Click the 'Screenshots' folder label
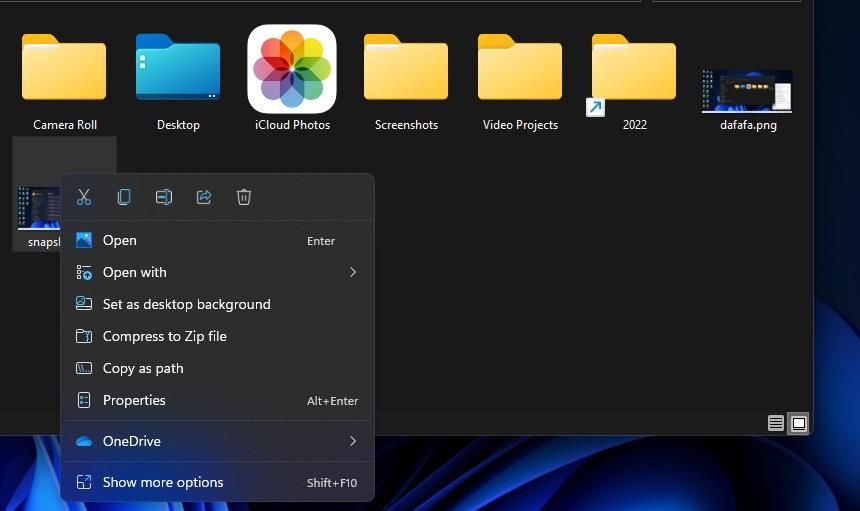 pos(406,125)
